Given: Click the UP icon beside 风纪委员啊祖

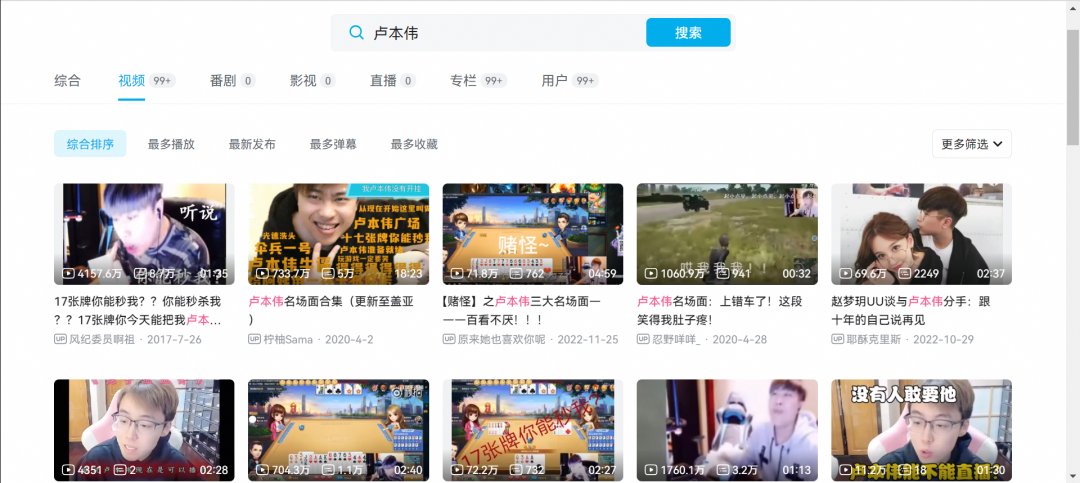Looking at the screenshot, I should point(60,339).
